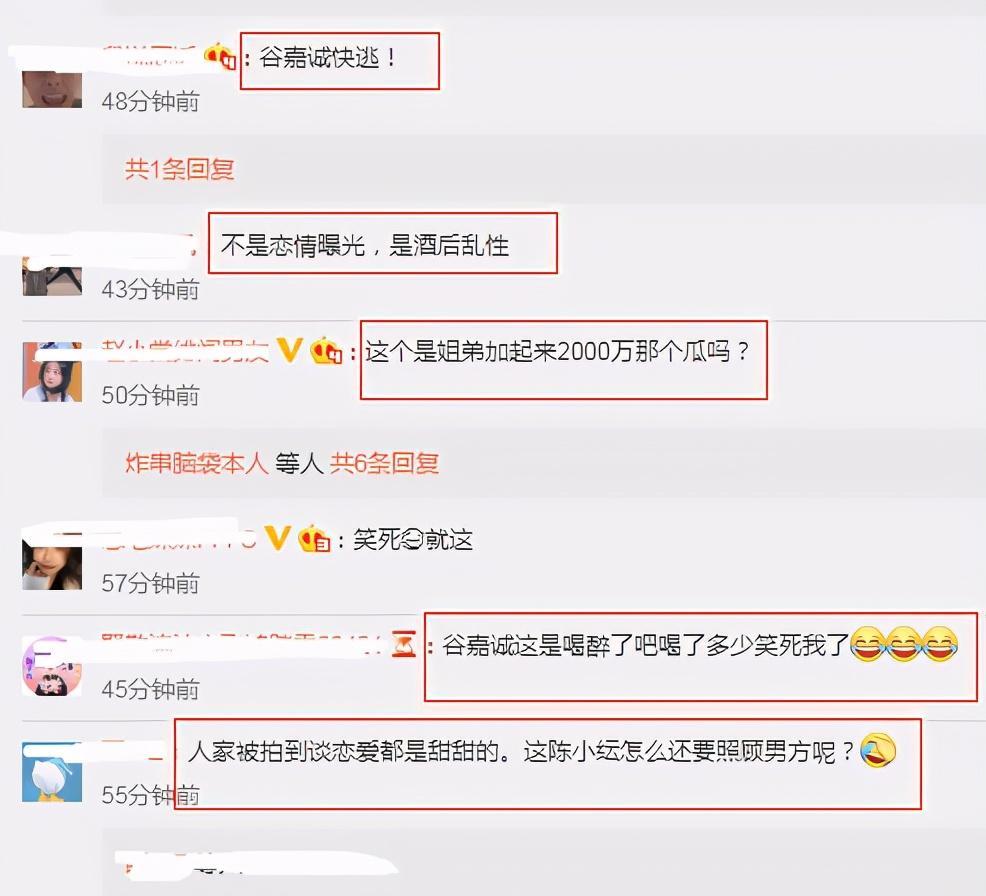Click hourglass badge before 谷嘉诚这是喝醉了 comment
Image resolution: width=986 pixels, height=896 pixels.
coord(404,644)
